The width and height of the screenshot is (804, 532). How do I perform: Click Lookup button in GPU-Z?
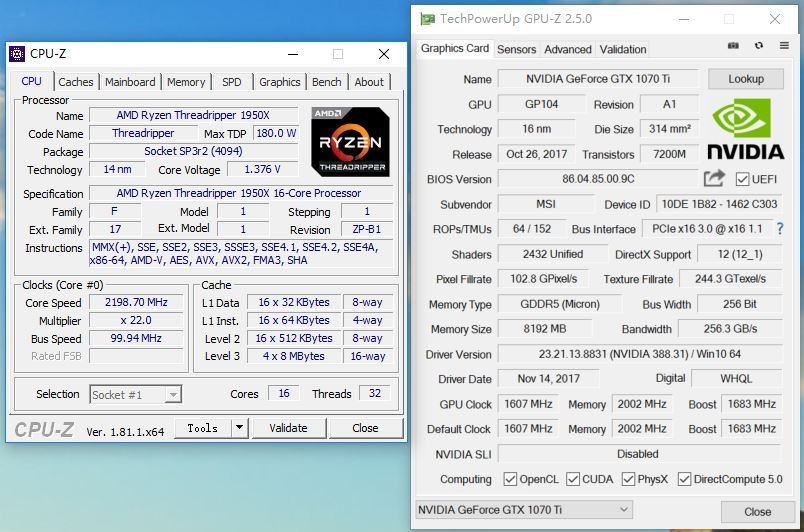click(746, 79)
